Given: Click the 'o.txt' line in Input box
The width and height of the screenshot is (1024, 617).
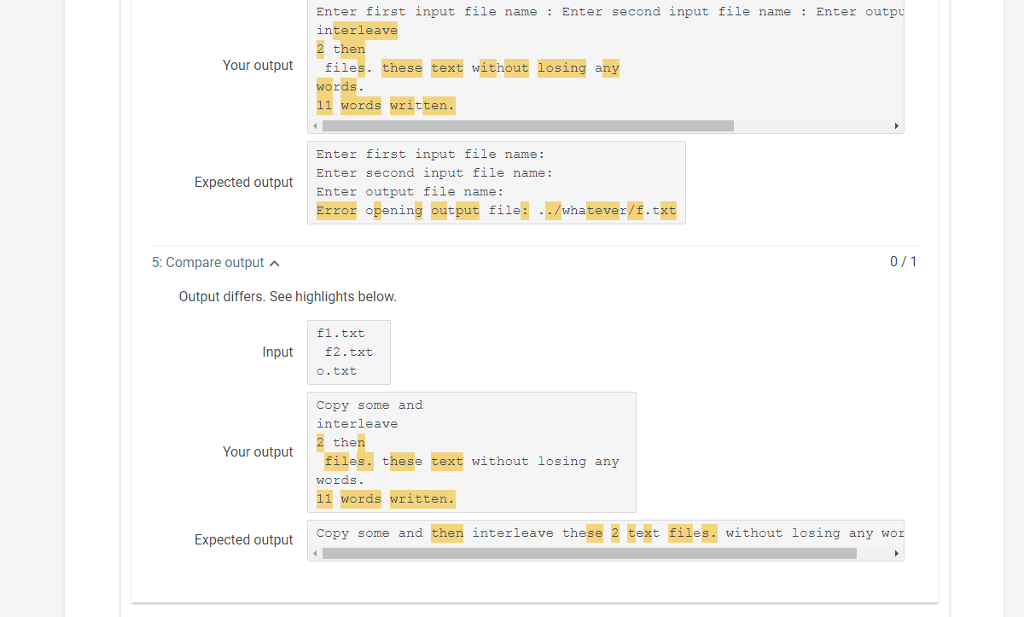Looking at the screenshot, I should (x=336, y=371).
